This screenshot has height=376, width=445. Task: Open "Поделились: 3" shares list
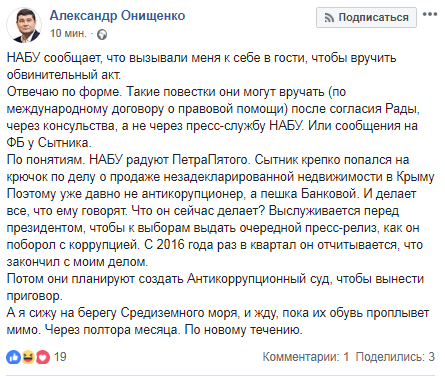pos(395,357)
